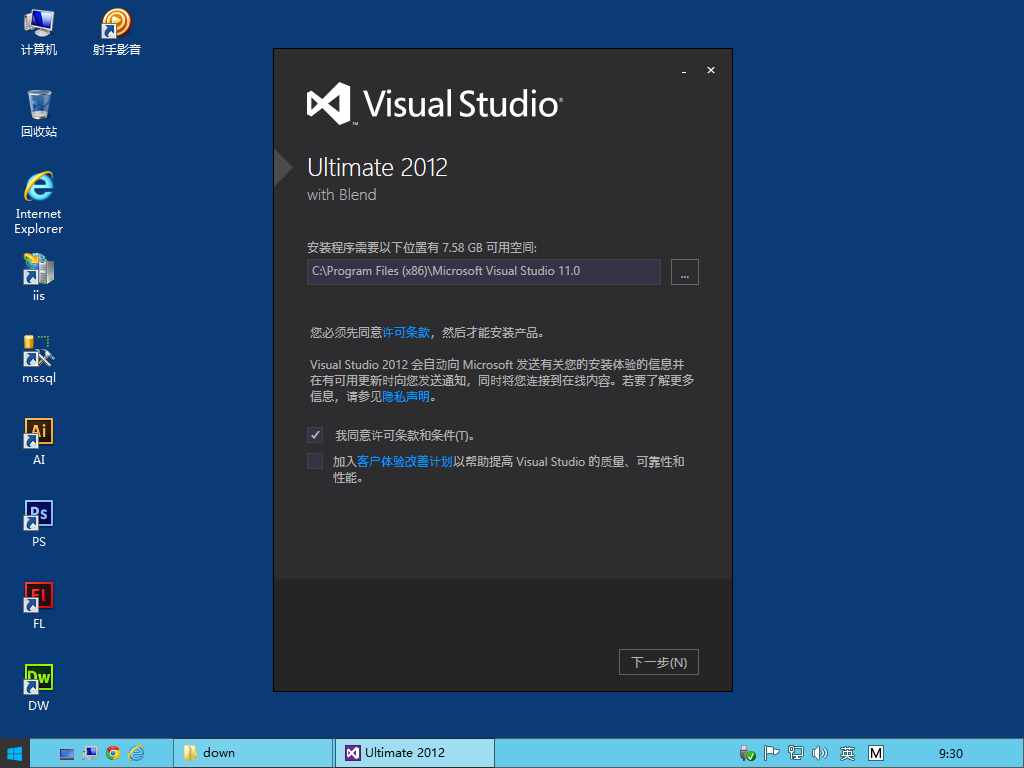1024x768 pixels.
Task: Click the Visual Studio logo in installer
Action: (x=435, y=104)
